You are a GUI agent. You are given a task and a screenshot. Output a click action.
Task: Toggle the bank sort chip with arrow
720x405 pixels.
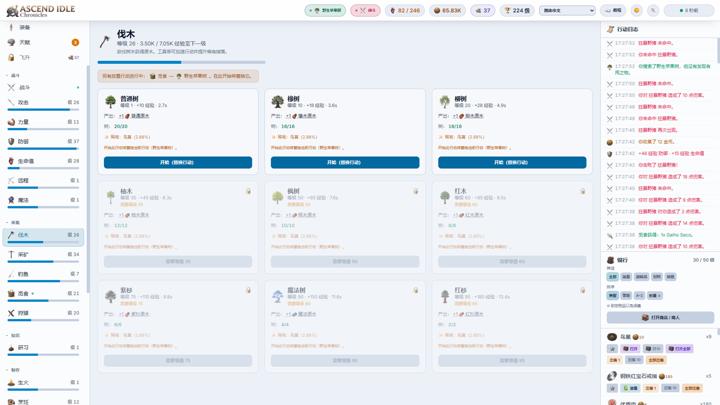click(x=655, y=295)
